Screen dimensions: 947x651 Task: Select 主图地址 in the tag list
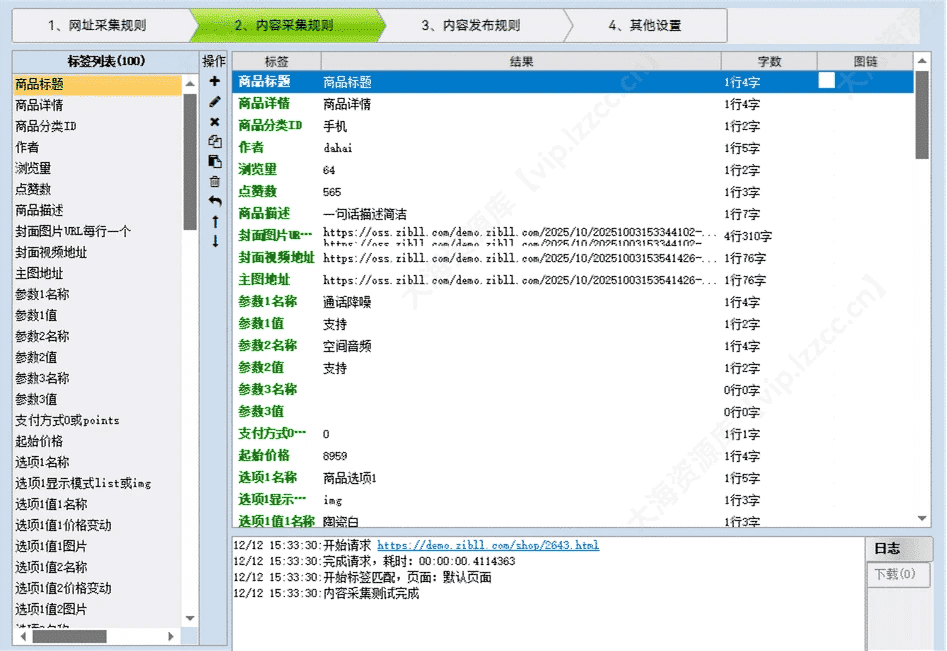click(97, 273)
